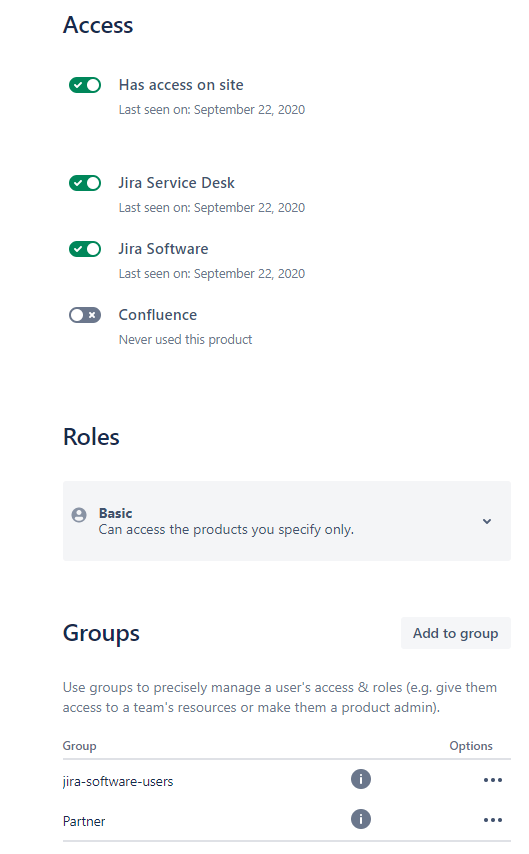
Task: Click the Add to group button
Action: [x=455, y=633]
